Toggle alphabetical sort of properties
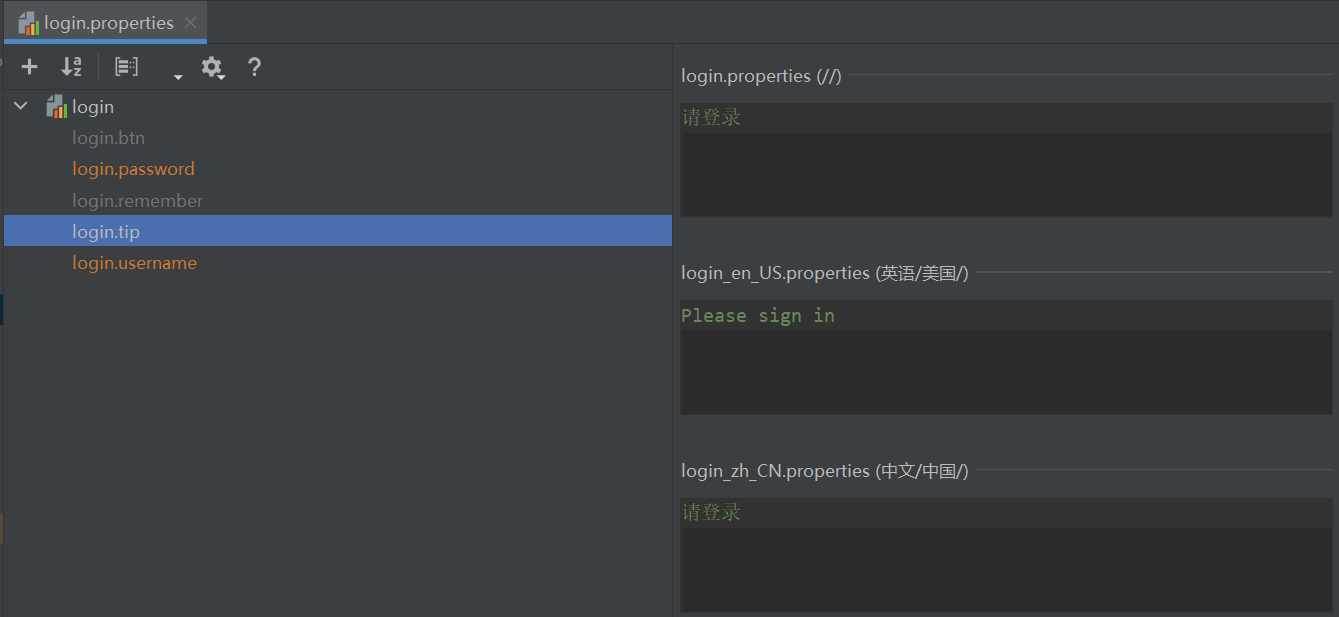This screenshot has height=617, width=1339. pyautogui.click(x=71, y=67)
